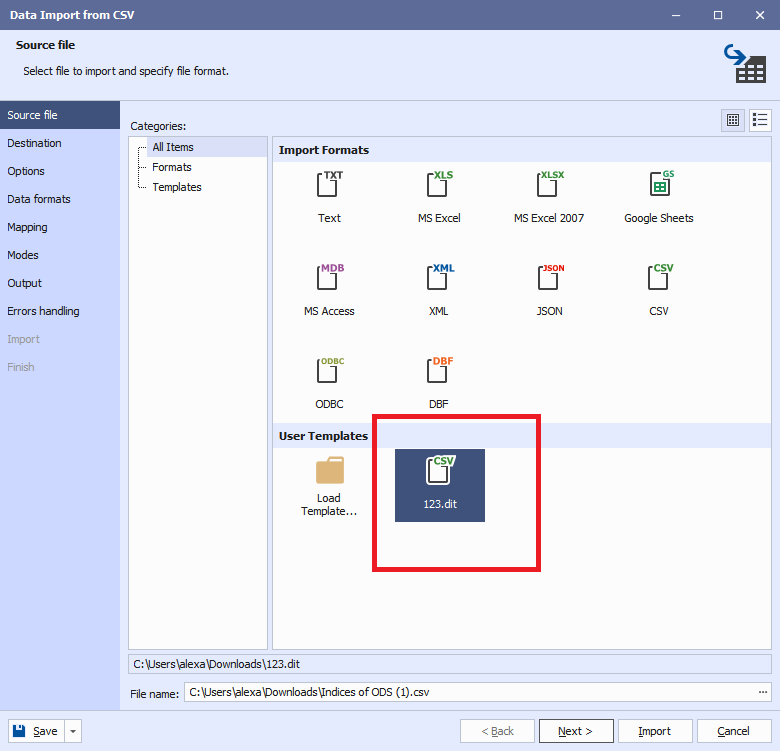Choose the MS Excel XLS format
The width and height of the screenshot is (780, 751).
(x=439, y=185)
